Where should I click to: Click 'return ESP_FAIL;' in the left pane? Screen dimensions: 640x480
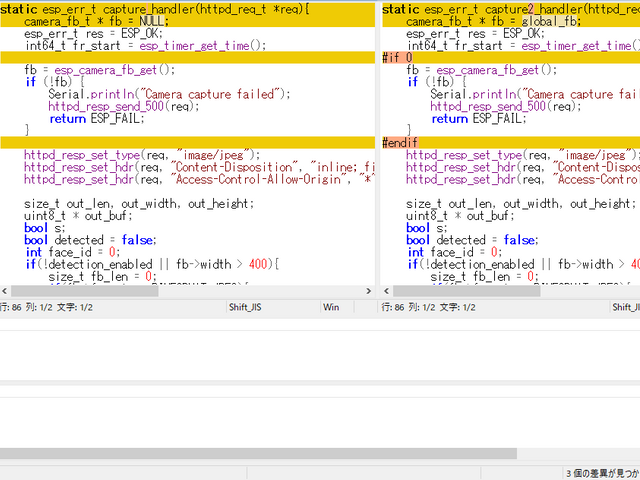point(96,118)
